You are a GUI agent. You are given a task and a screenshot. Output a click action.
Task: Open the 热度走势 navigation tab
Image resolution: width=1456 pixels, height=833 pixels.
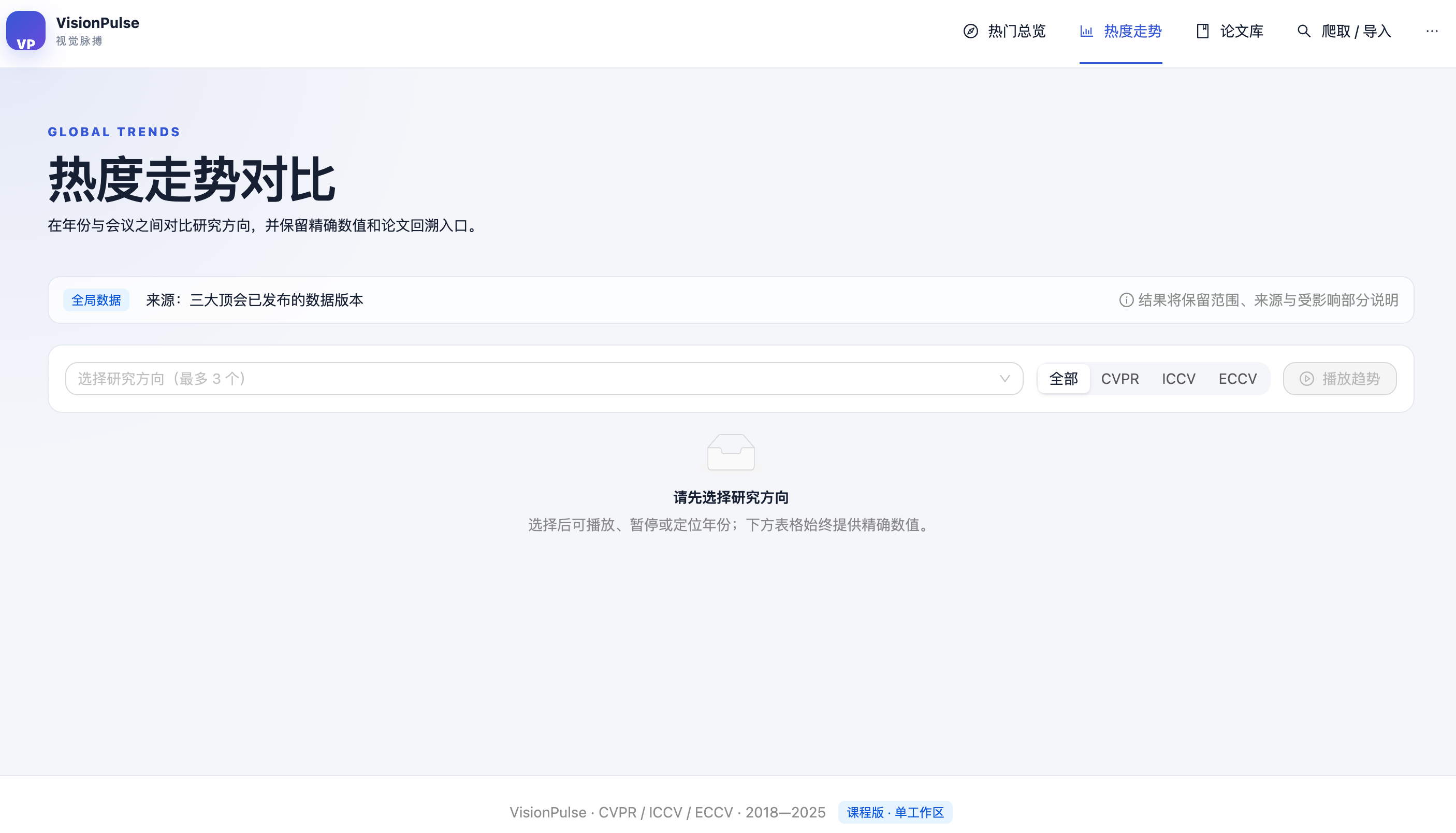pos(1120,31)
